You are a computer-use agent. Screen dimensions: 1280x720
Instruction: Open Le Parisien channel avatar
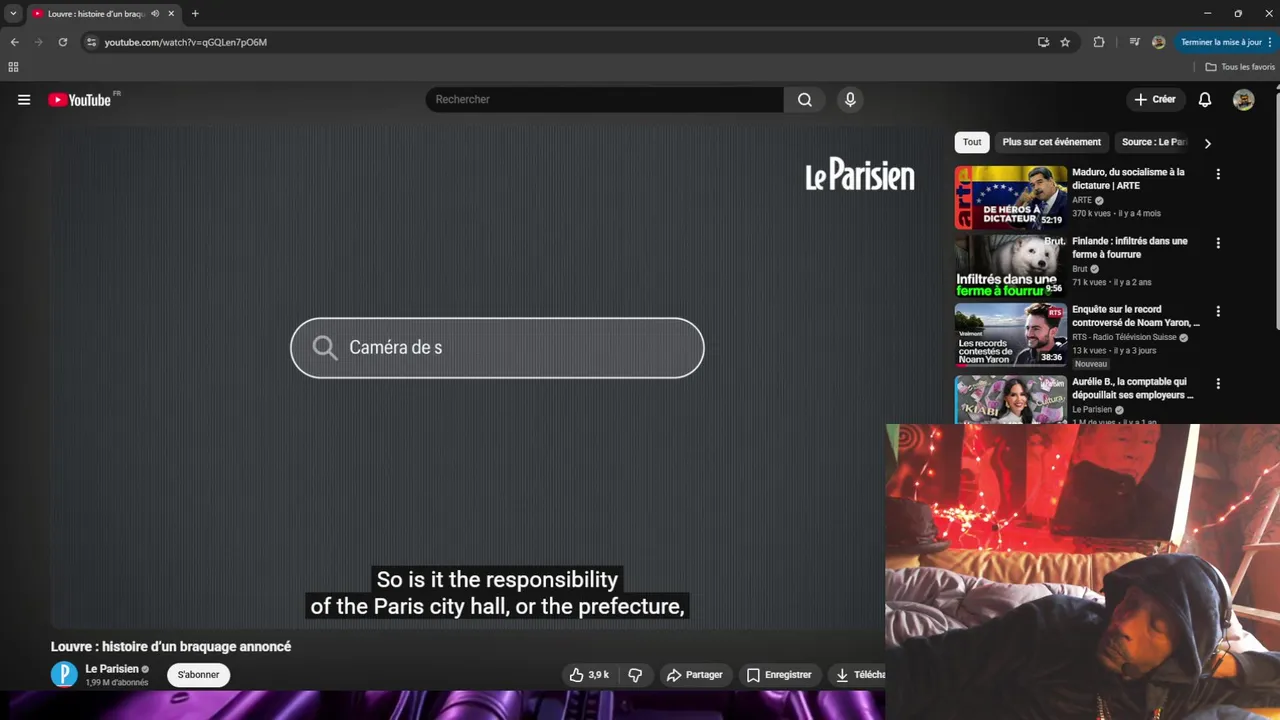coord(64,675)
